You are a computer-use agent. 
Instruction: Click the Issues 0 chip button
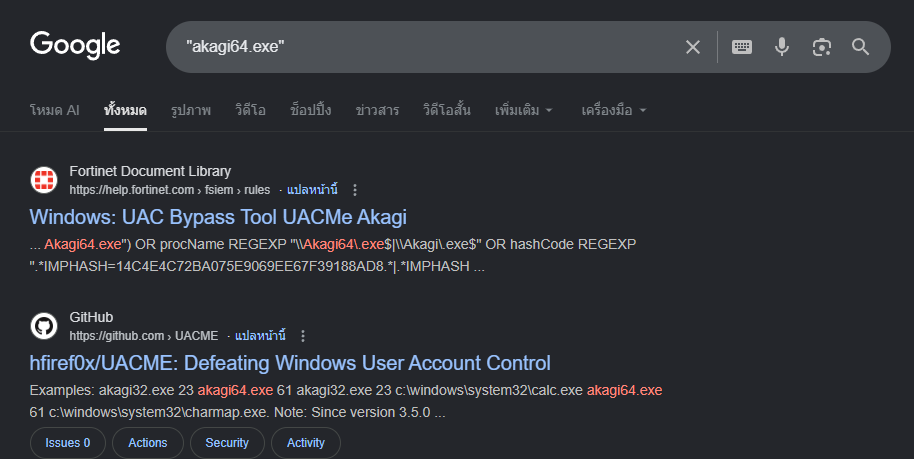[x=67, y=442]
